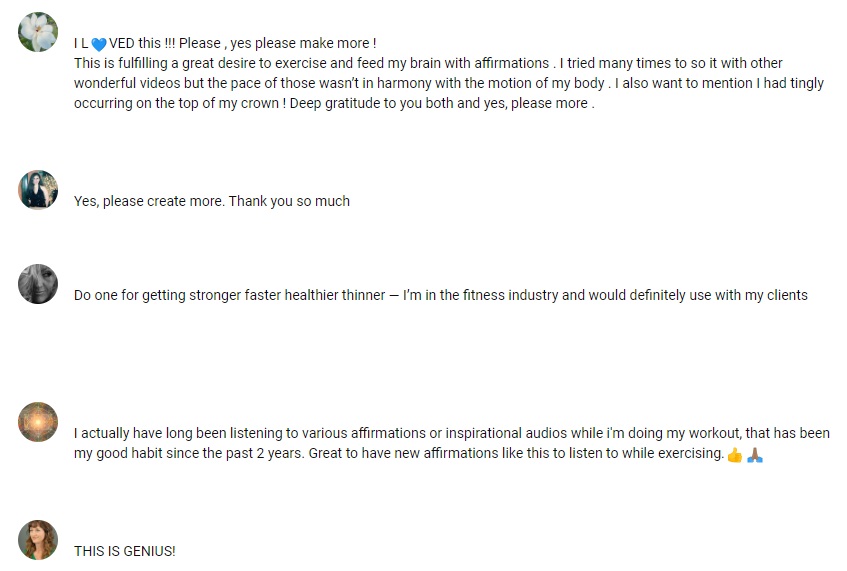The width and height of the screenshot is (847, 571).
Task: Click the folded hands emoji
Action: tap(755, 455)
